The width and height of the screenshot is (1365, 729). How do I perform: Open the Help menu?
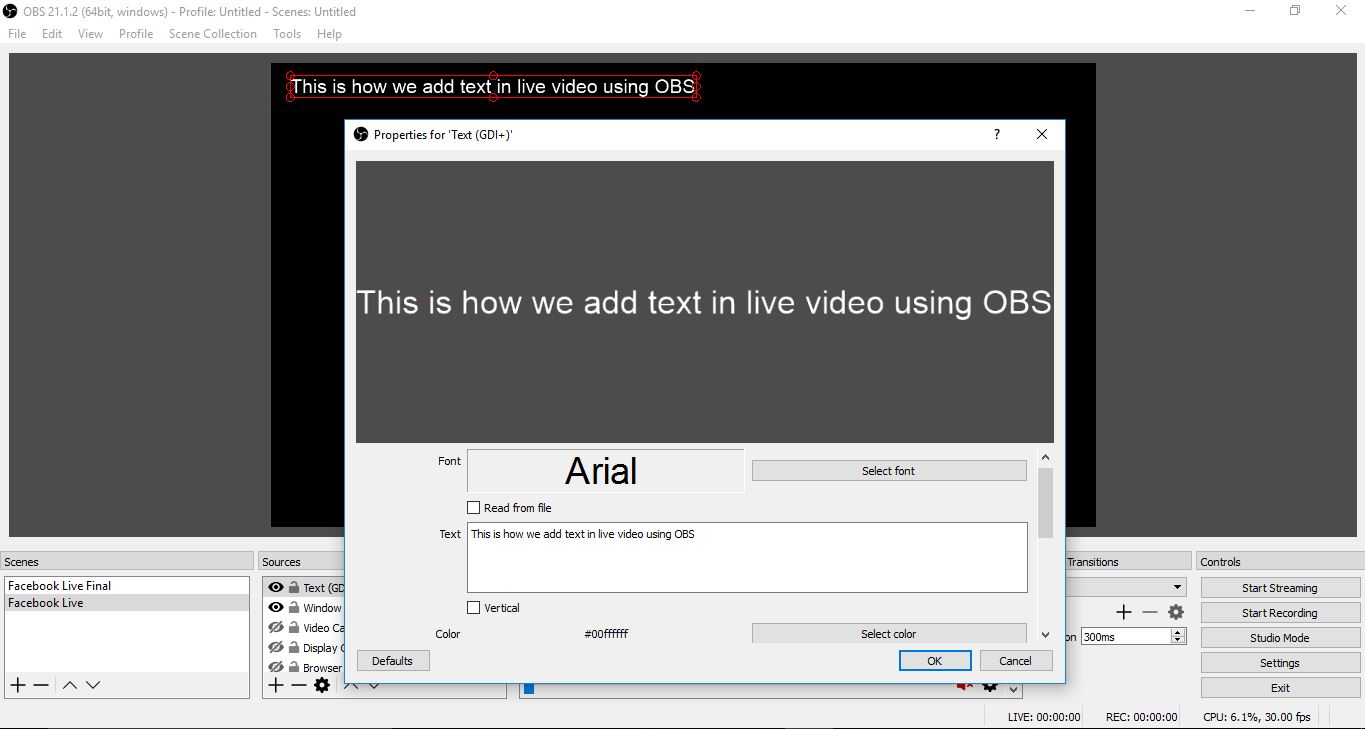click(329, 33)
